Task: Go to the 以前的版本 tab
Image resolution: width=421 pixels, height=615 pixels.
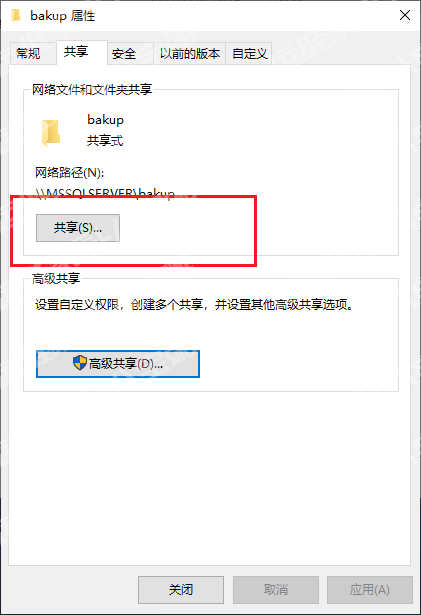Action: coord(190,53)
